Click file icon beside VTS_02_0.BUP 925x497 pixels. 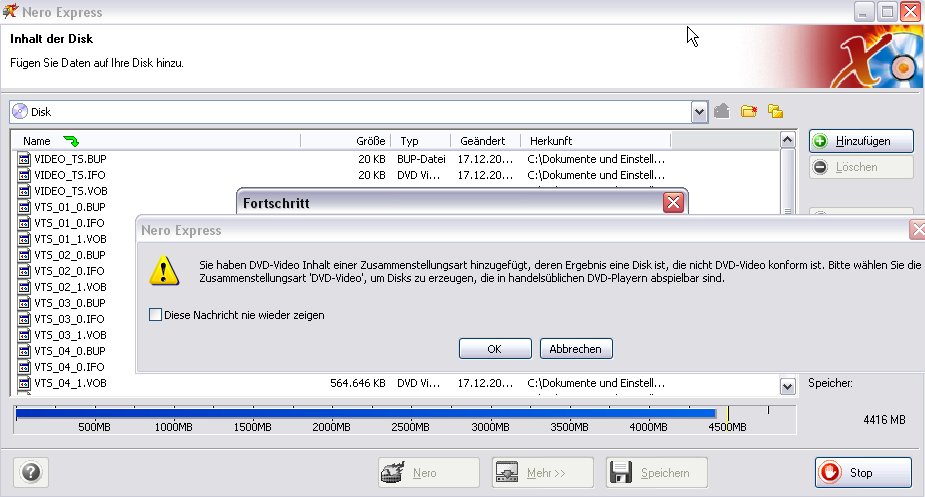point(24,255)
